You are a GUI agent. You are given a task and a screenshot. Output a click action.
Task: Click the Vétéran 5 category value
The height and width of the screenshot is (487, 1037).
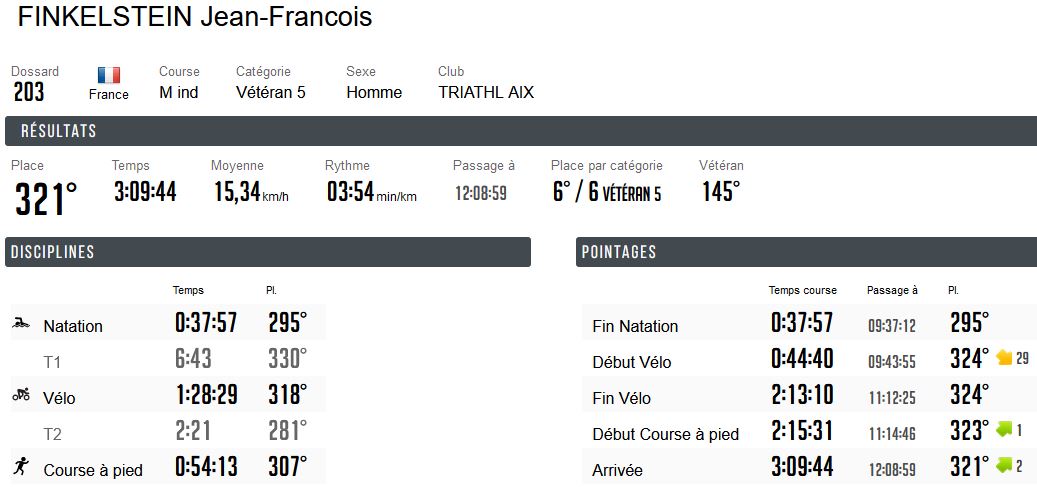[x=270, y=93]
